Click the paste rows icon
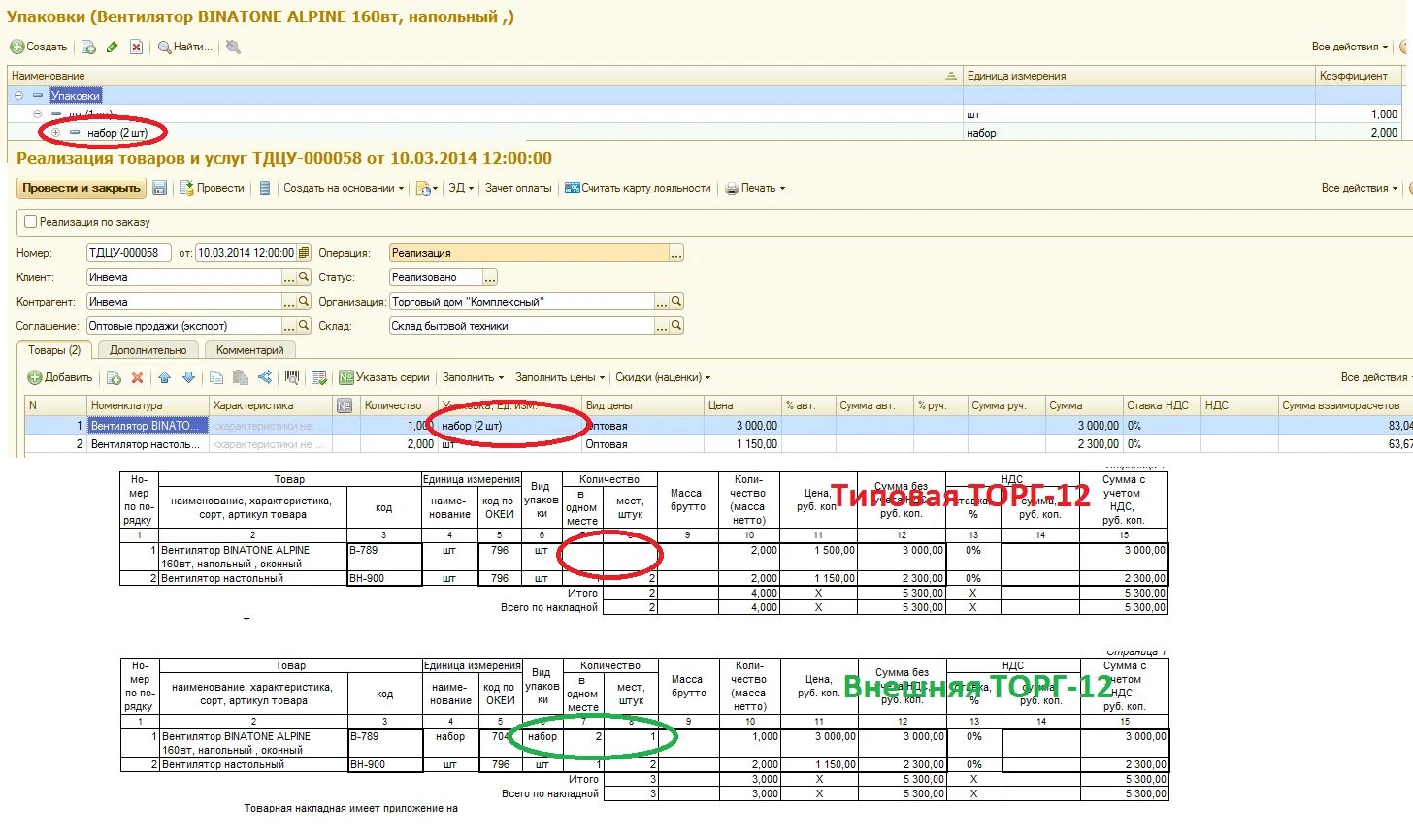 [x=240, y=377]
